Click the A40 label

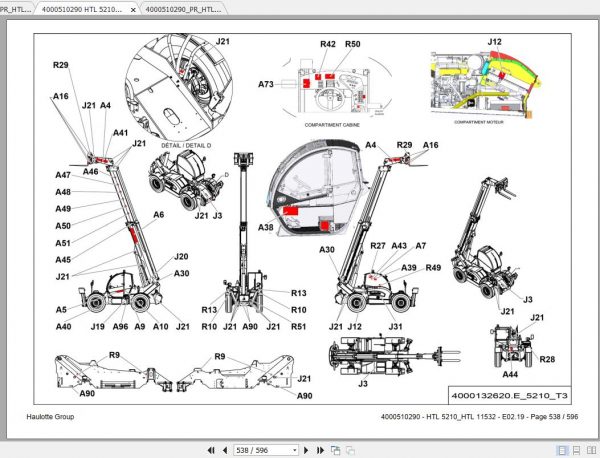click(x=64, y=326)
